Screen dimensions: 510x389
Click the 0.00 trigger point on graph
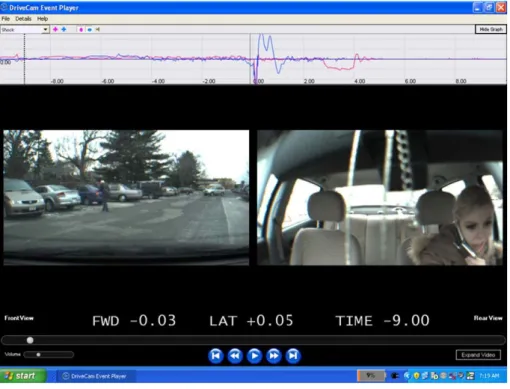(x=259, y=81)
